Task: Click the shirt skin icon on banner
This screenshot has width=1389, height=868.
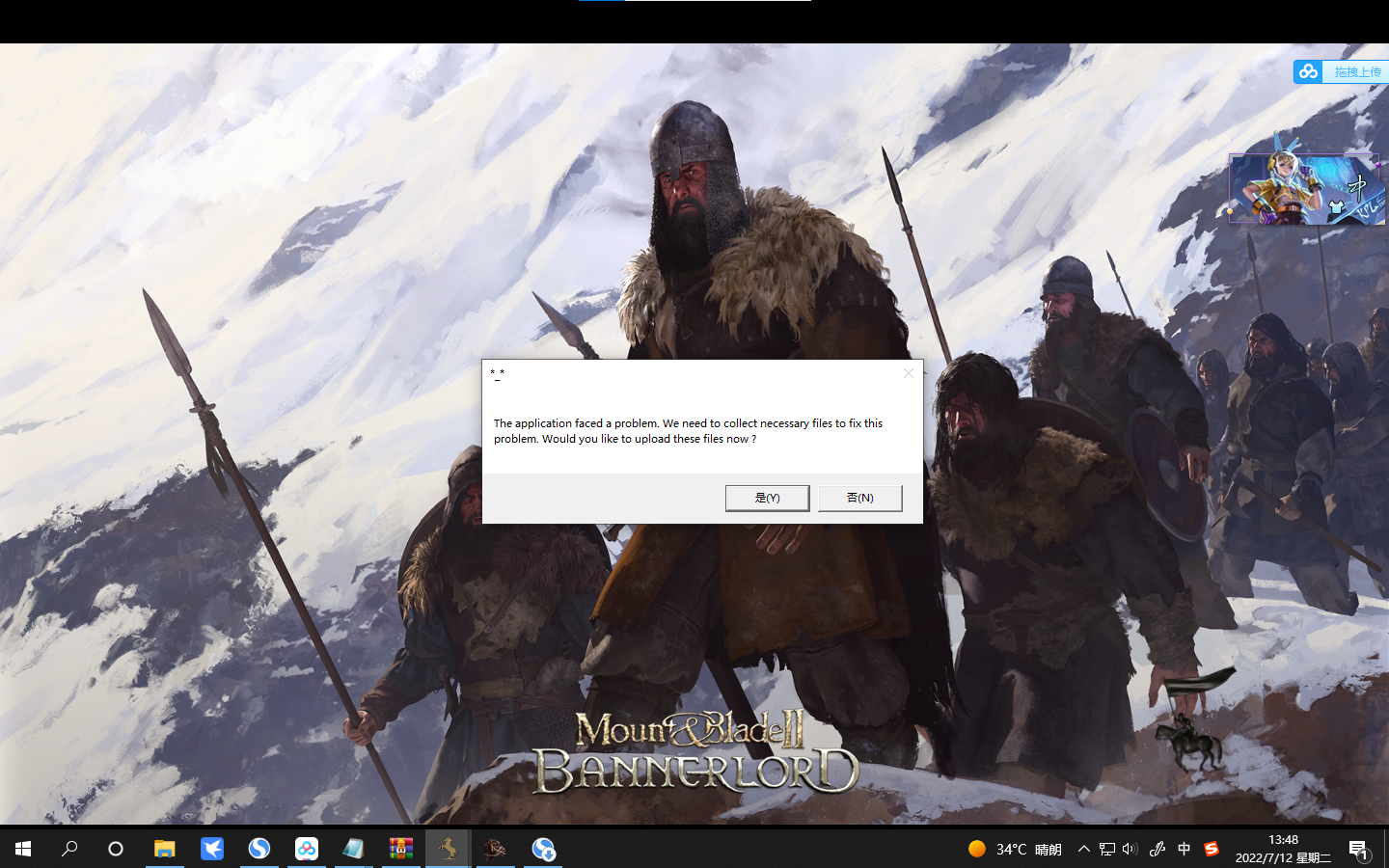Action: click(x=1336, y=206)
